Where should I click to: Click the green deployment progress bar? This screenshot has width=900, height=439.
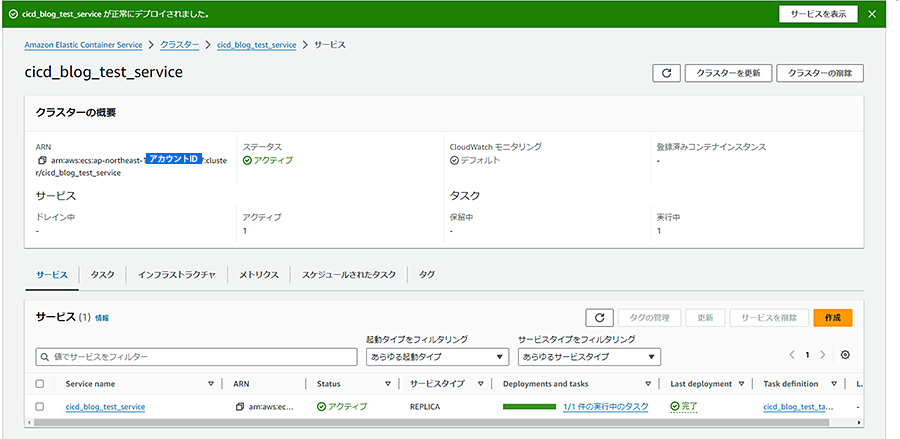529,407
